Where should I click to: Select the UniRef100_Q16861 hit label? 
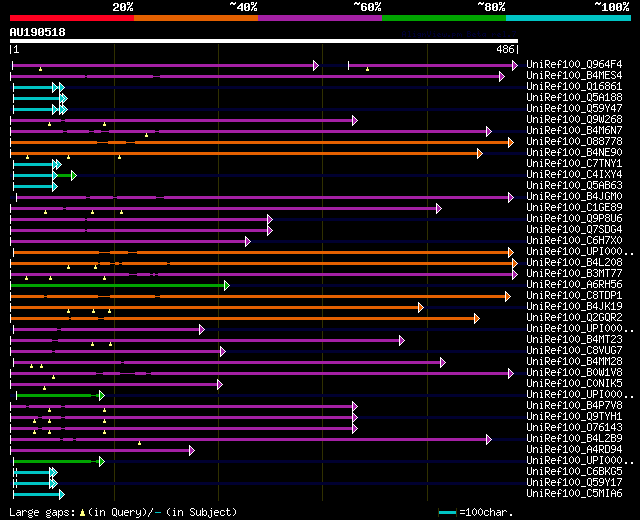pyautogui.click(x=574, y=87)
